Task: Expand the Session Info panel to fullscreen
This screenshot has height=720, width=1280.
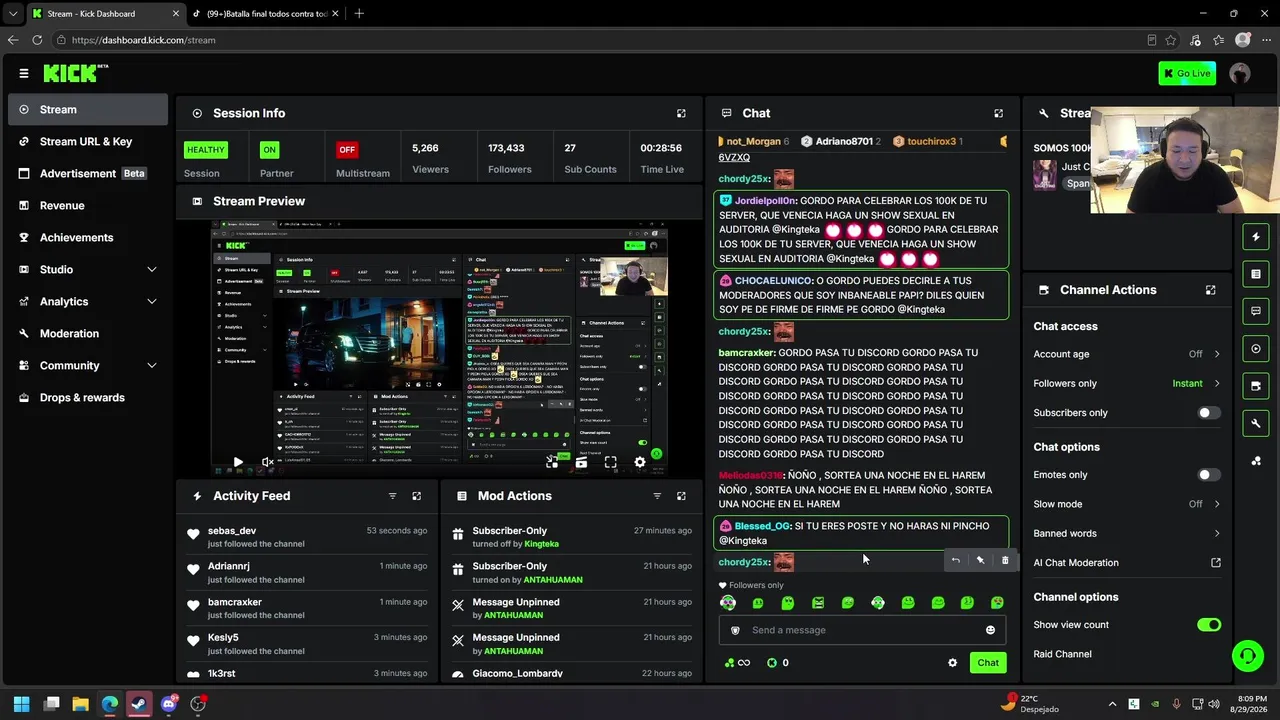Action: pyautogui.click(x=681, y=114)
